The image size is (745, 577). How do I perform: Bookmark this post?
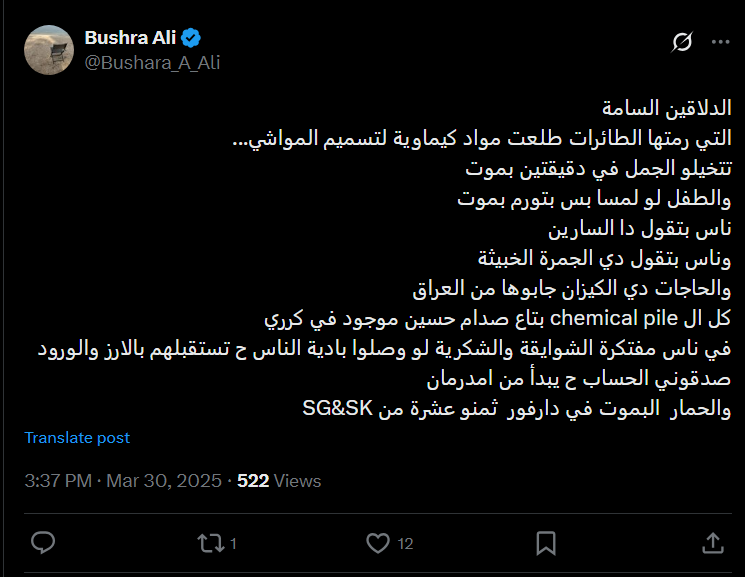pyautogui.click(x=545, y=543)
